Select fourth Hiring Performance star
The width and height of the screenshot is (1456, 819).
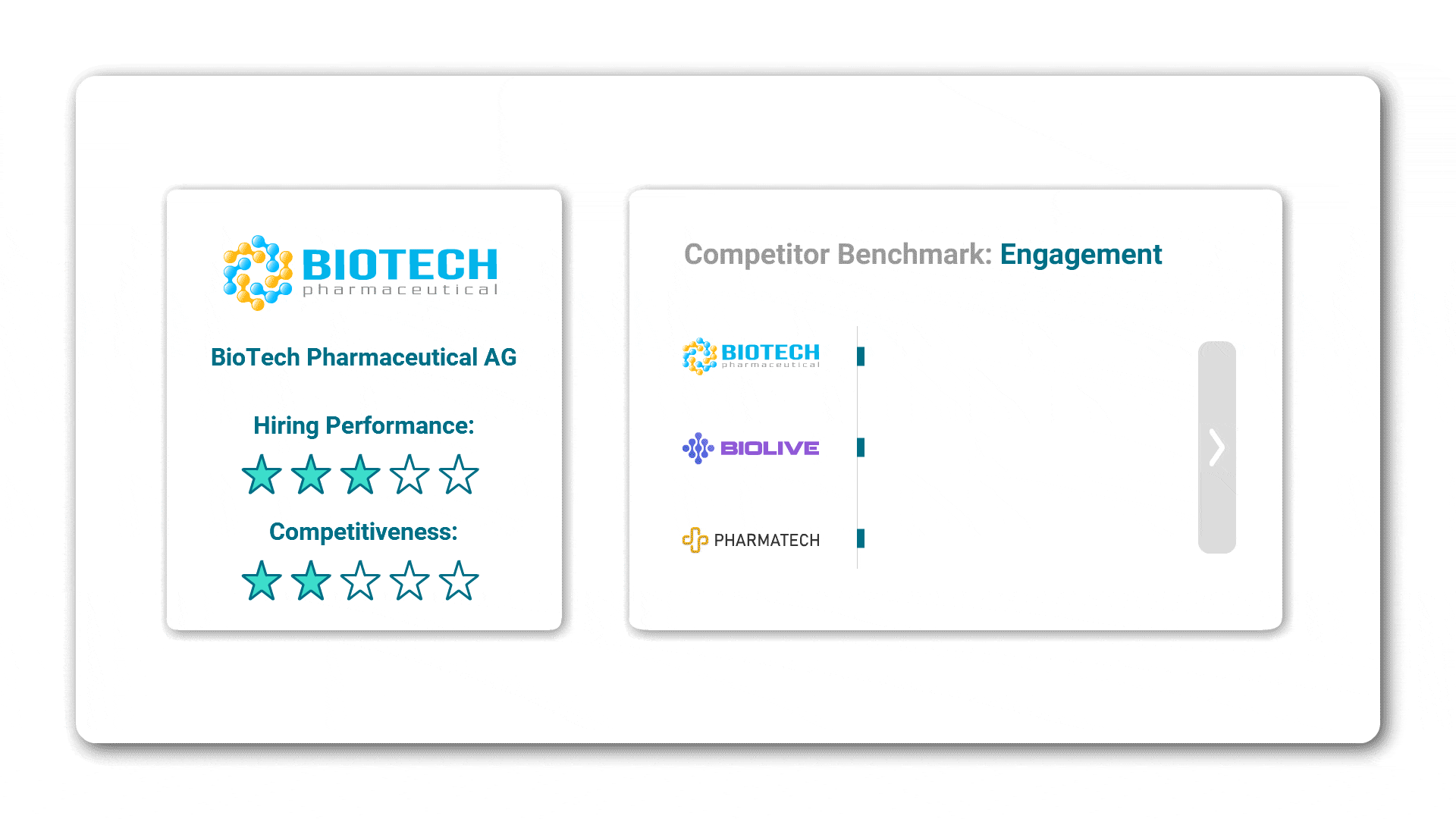point(409,475)
